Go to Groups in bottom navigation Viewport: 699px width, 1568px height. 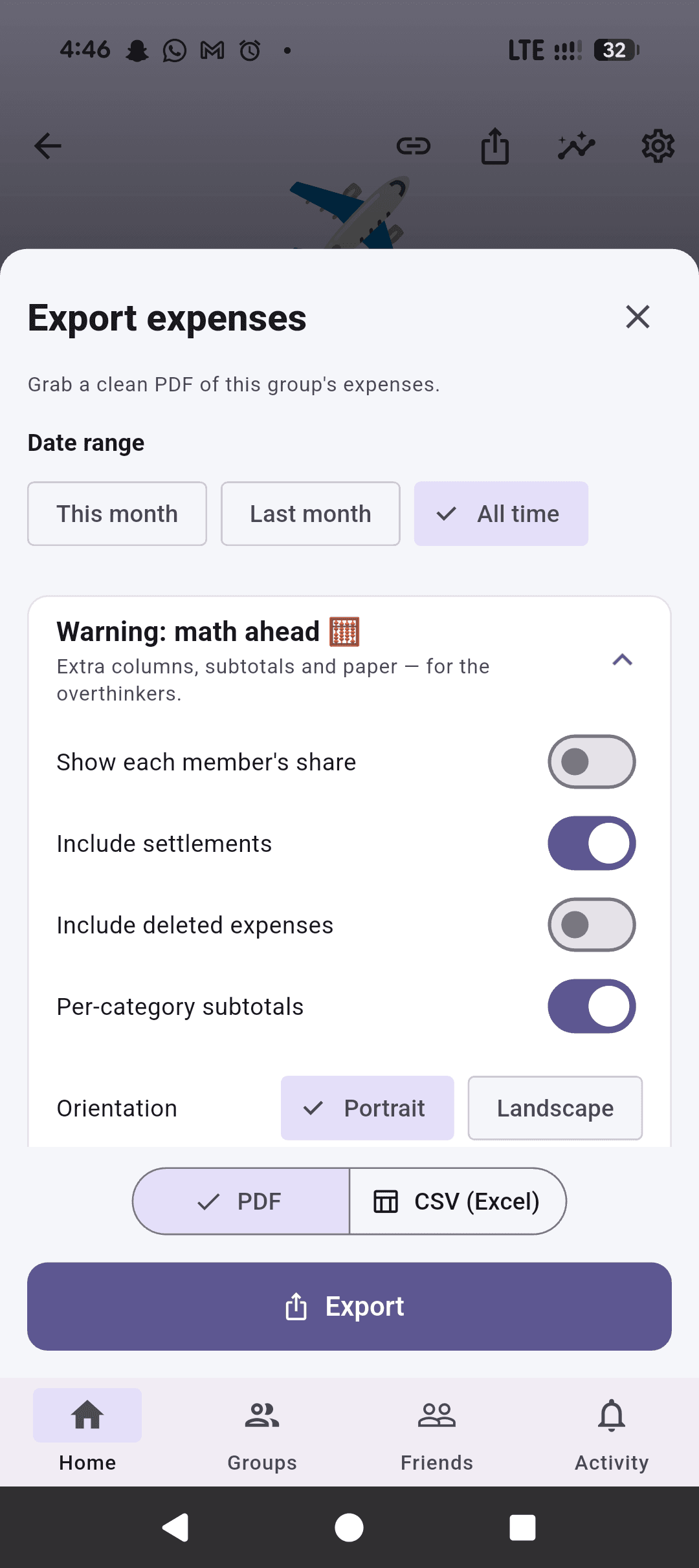point(262,1433)
